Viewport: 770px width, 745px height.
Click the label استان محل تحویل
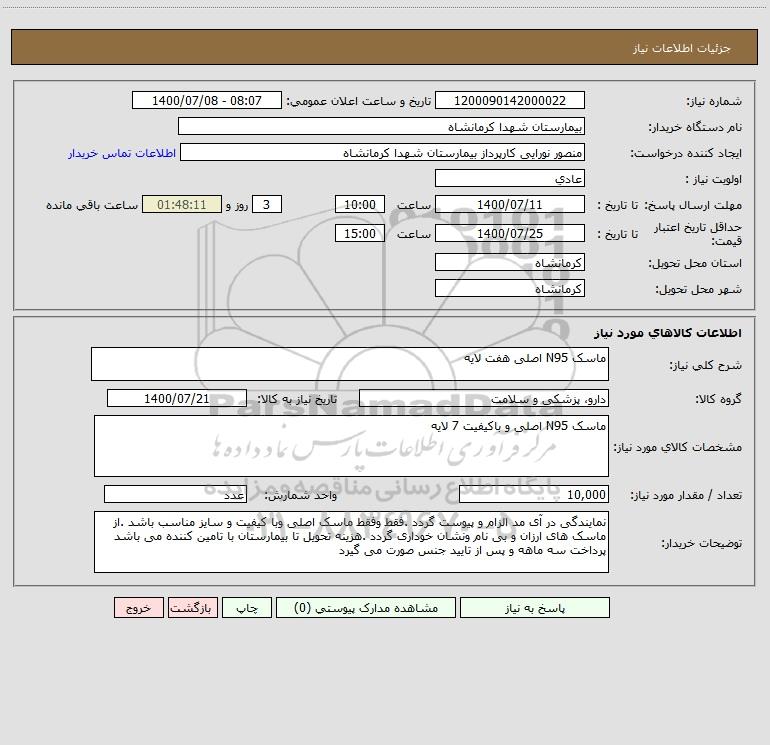[695, 264]
